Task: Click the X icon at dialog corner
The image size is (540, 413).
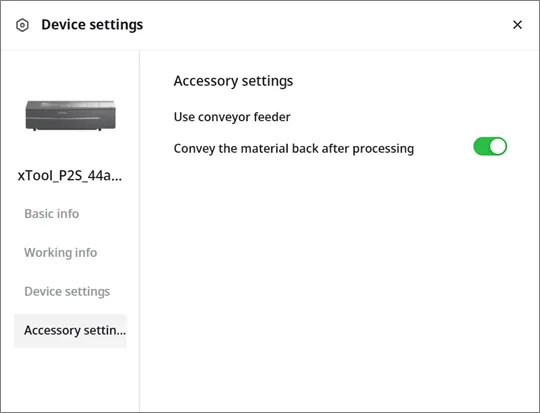Action: pyautogui.click(x=517, y=25)
